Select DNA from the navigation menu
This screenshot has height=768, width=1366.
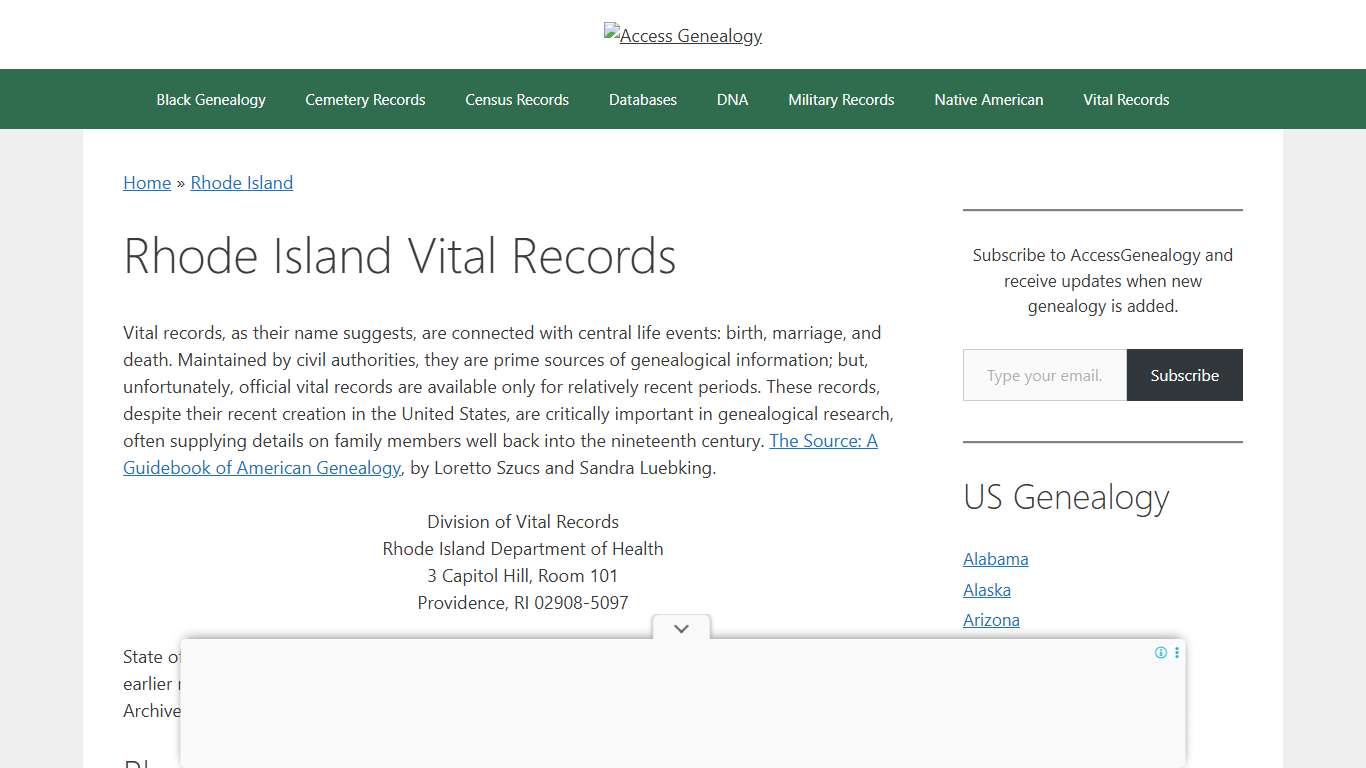coord(732,99)
